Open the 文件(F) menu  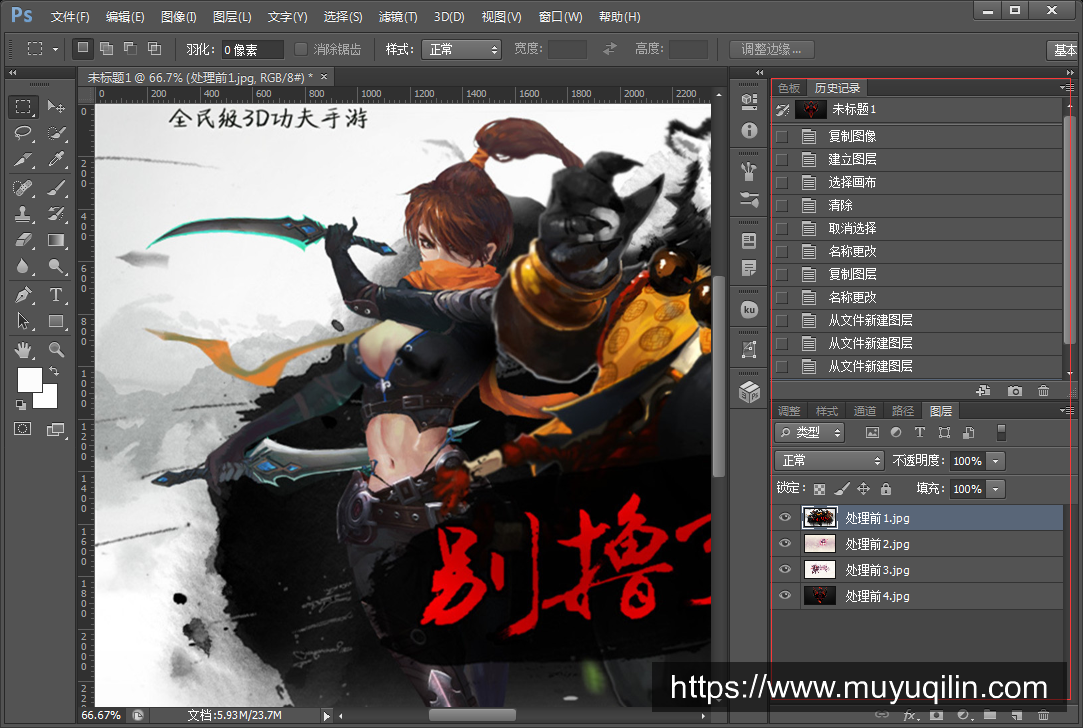(x=70, y=17)
